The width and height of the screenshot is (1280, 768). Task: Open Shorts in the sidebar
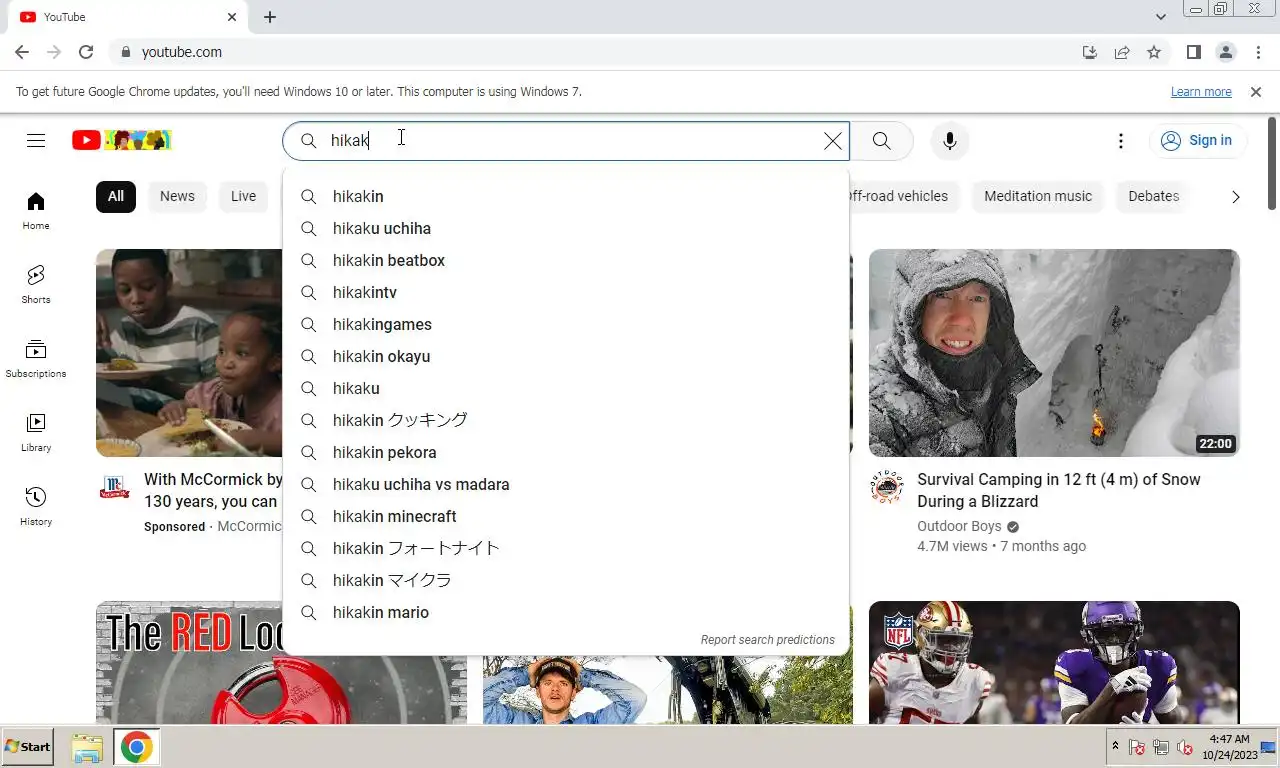click(x=36, y=284)
